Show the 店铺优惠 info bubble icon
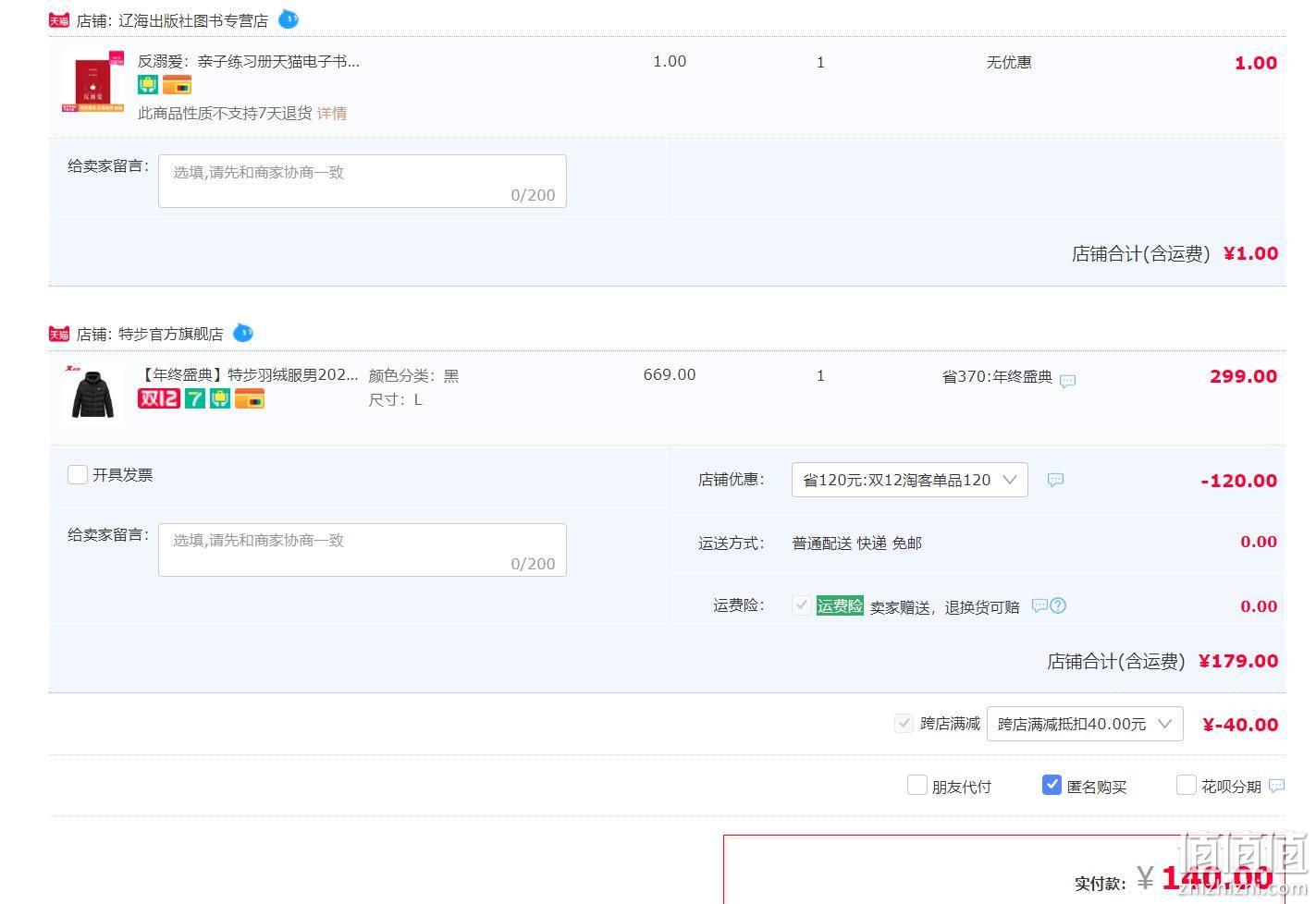Screen dimensions: 1316x904 coord(1055,480)
